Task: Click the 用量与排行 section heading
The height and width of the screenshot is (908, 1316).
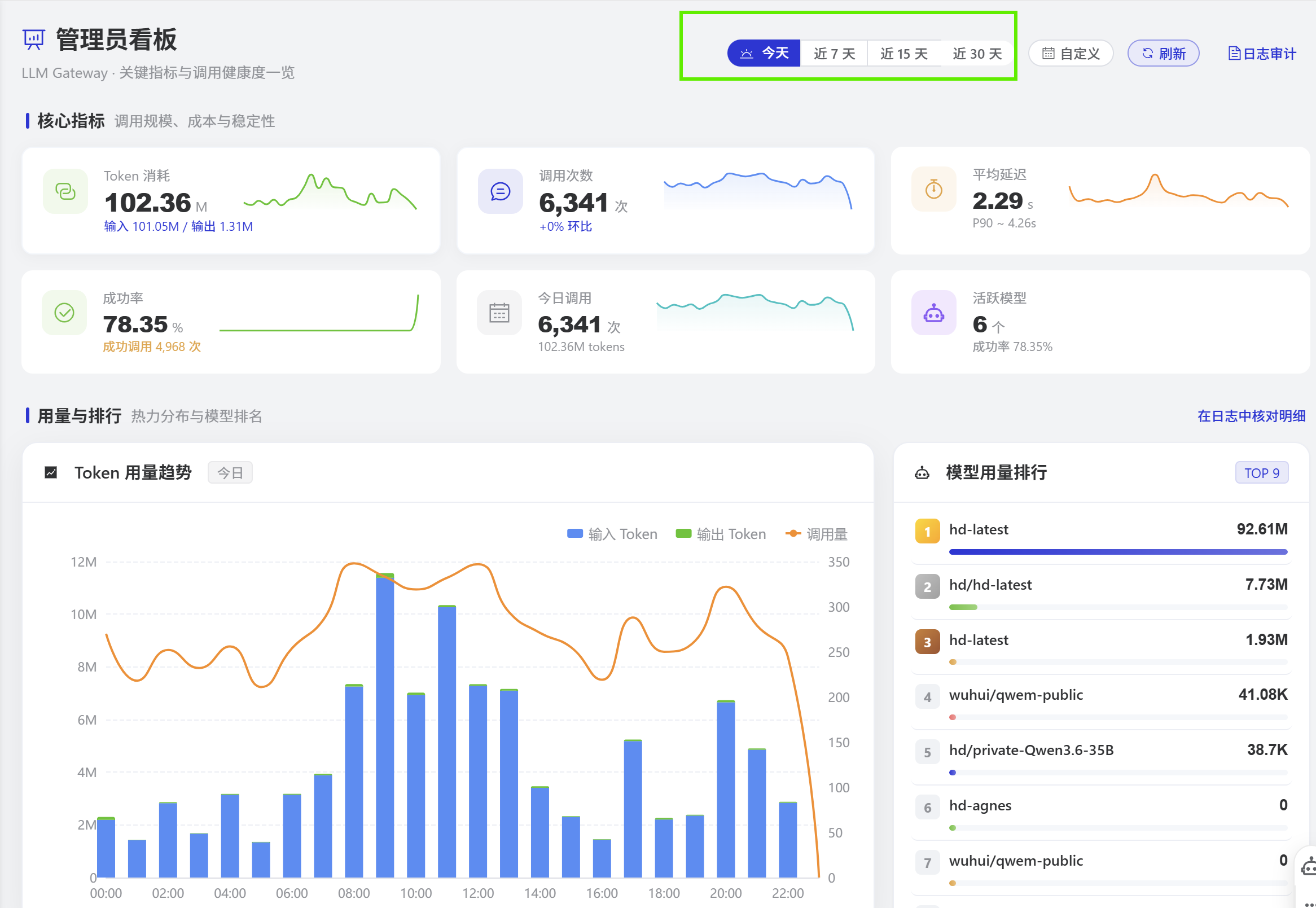Action: [79, 416]
